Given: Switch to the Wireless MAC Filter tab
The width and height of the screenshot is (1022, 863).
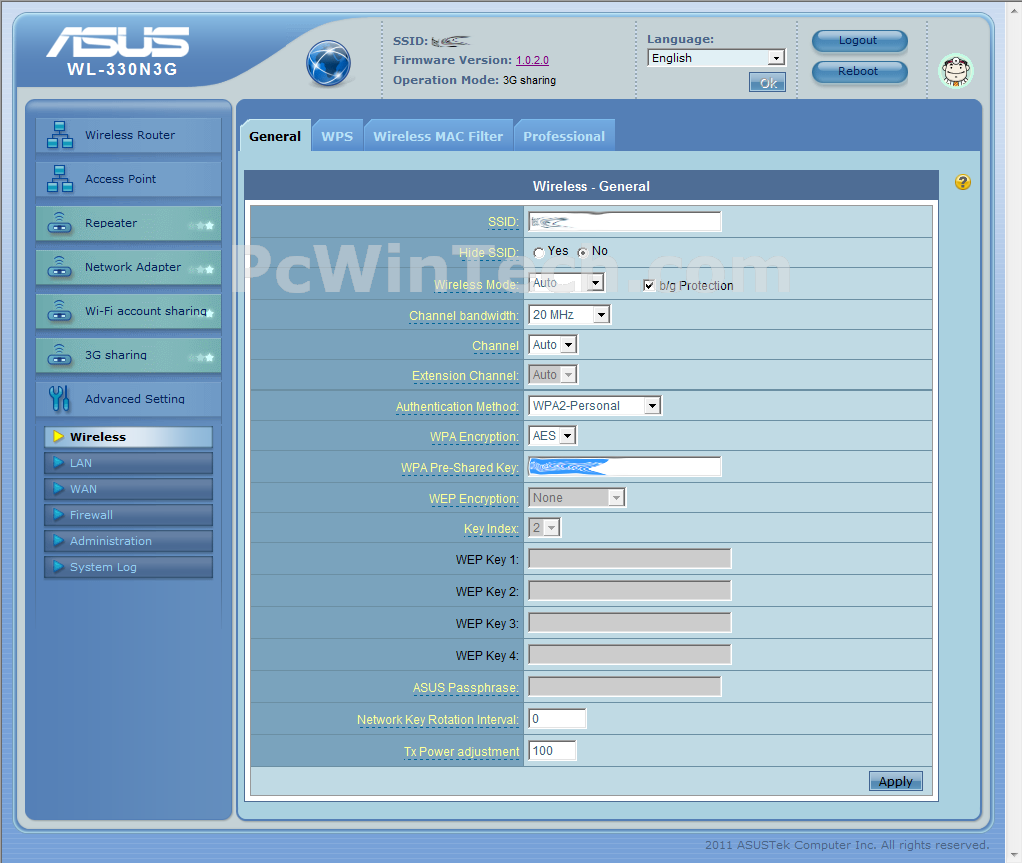Looking at the screenshot, I should tap(438, 136).
